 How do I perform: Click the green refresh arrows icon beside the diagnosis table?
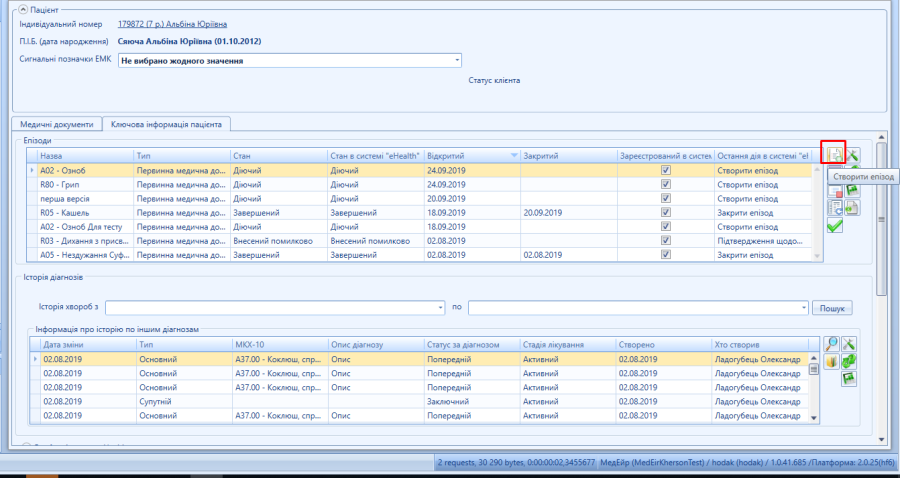tap(849, 362)
